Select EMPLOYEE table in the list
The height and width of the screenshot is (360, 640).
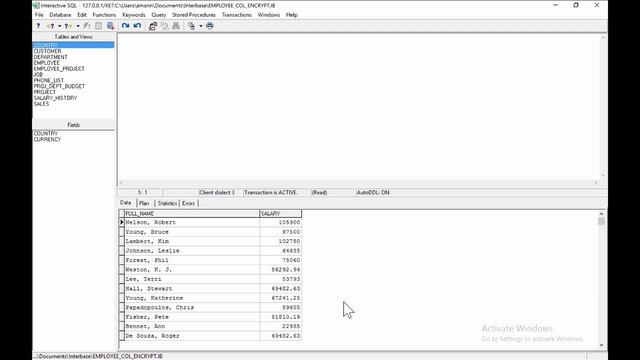click(x=47, y=63)
